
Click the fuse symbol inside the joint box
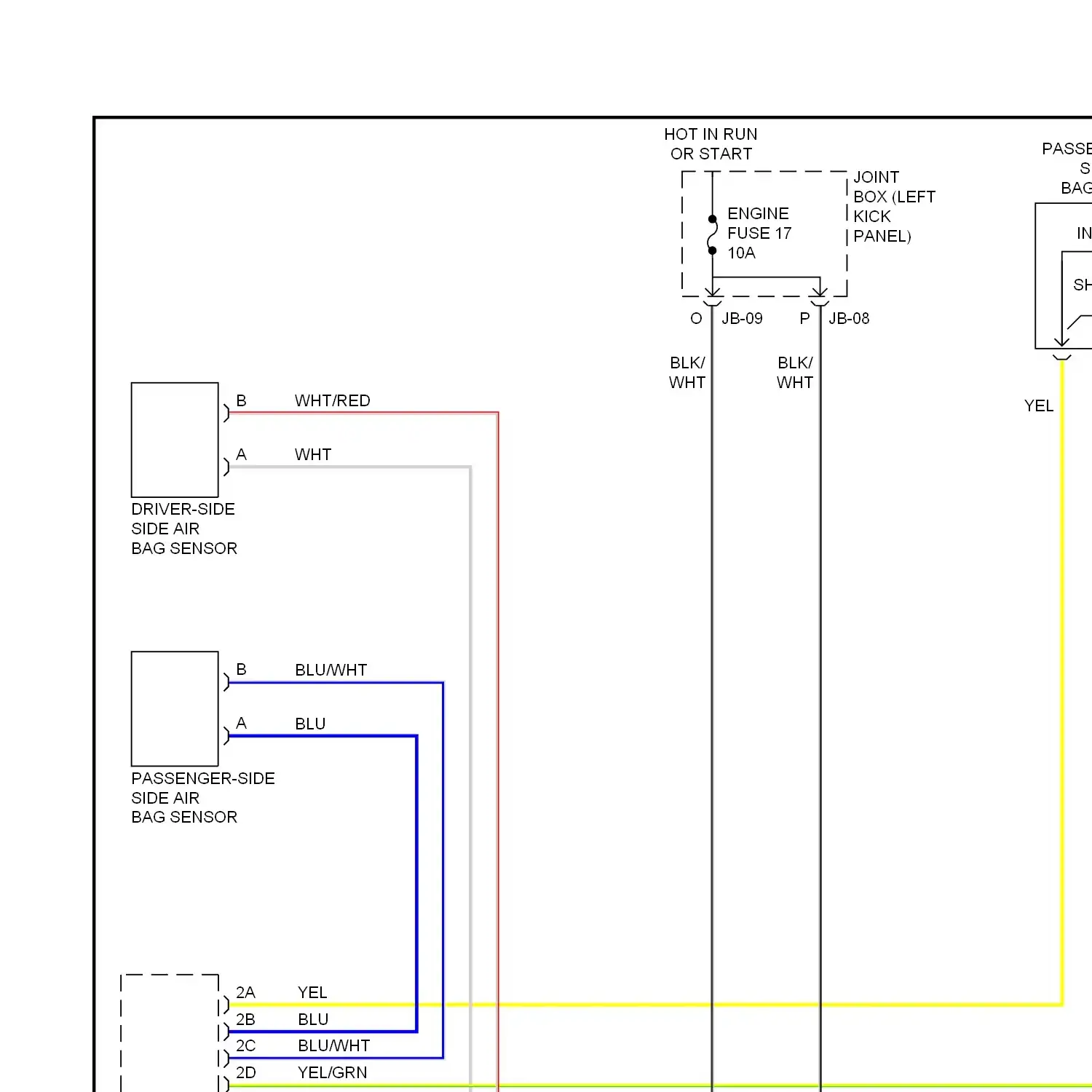coord(712,234)
